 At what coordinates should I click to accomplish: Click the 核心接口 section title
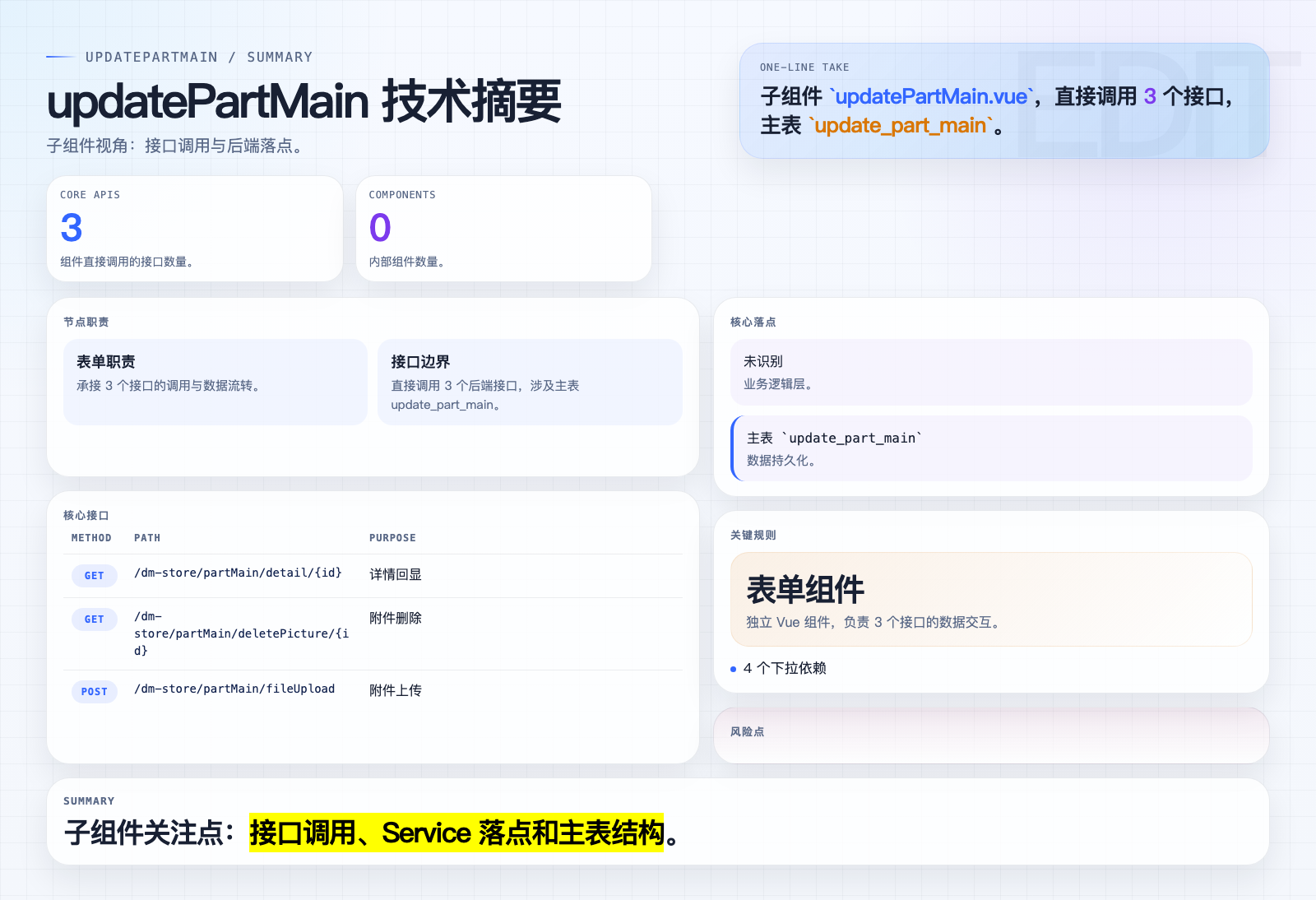86,515
